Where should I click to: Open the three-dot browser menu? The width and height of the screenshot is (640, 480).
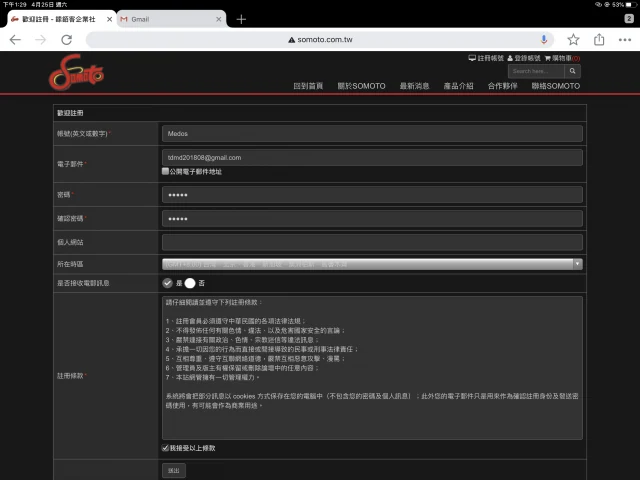pos(625,40)
